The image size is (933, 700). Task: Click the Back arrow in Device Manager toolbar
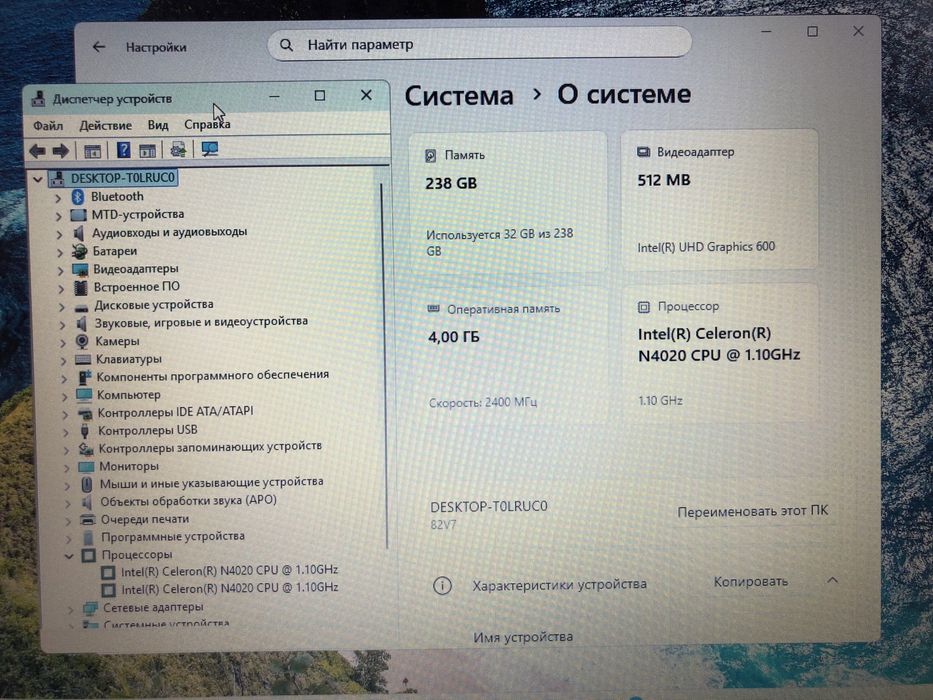[37, 151]
